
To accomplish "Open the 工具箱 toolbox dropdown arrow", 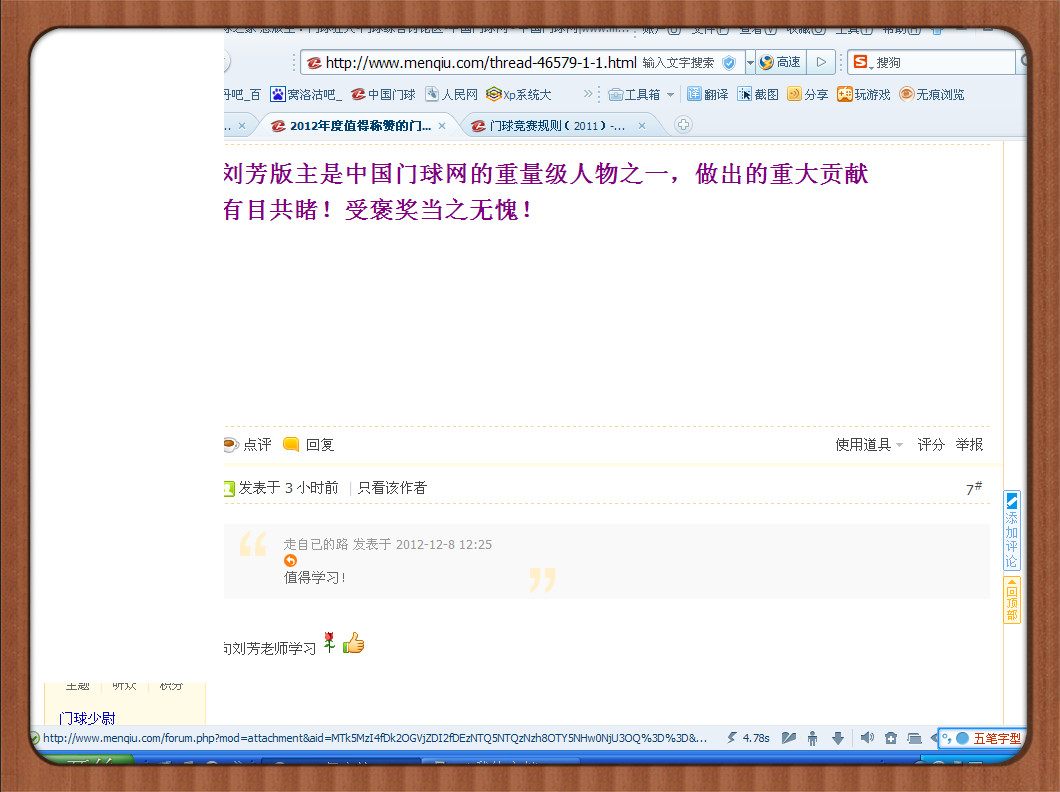I will pos(669,94).
